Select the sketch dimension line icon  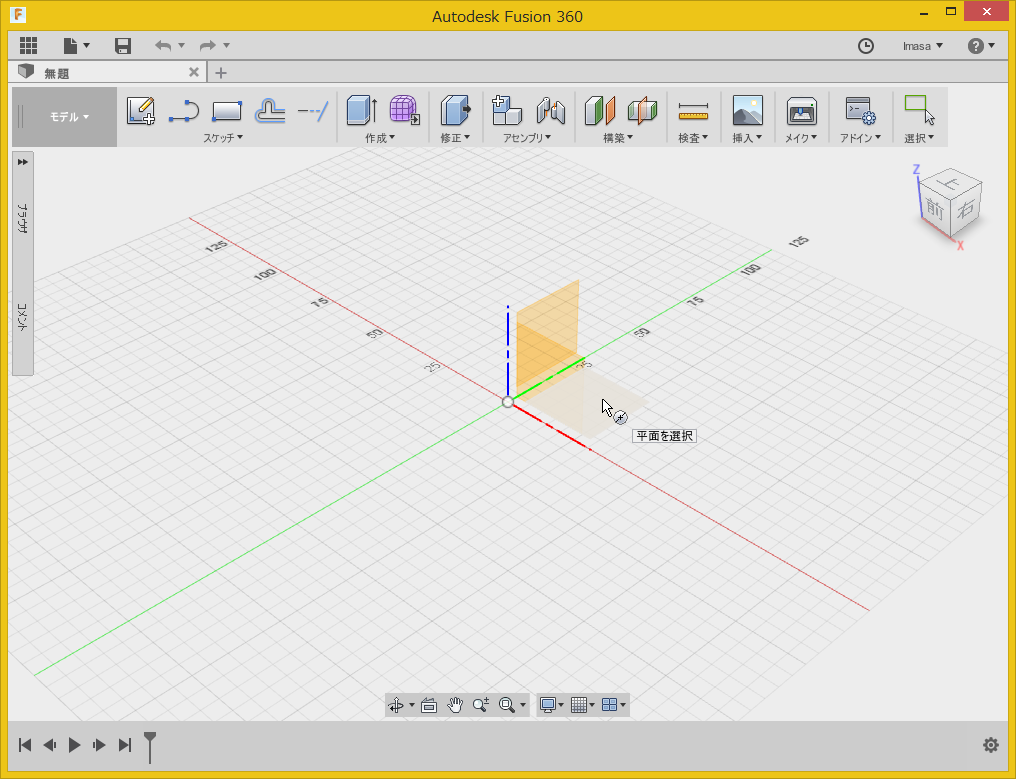click(x=313, y=111)
